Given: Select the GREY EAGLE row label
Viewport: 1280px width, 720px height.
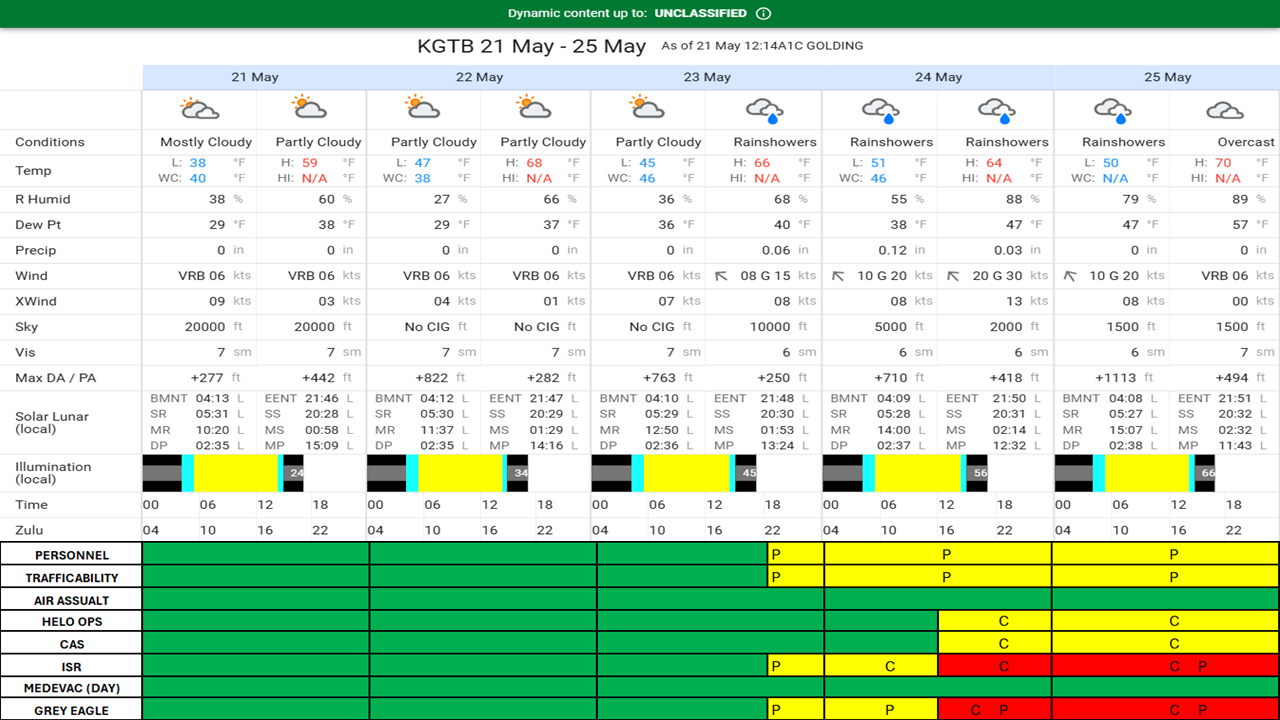Looking at the screenshot, I should click(72, 711).
